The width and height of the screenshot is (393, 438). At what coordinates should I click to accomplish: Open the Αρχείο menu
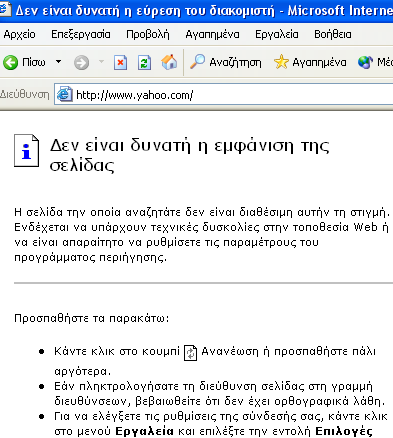[x=19, y=34]
